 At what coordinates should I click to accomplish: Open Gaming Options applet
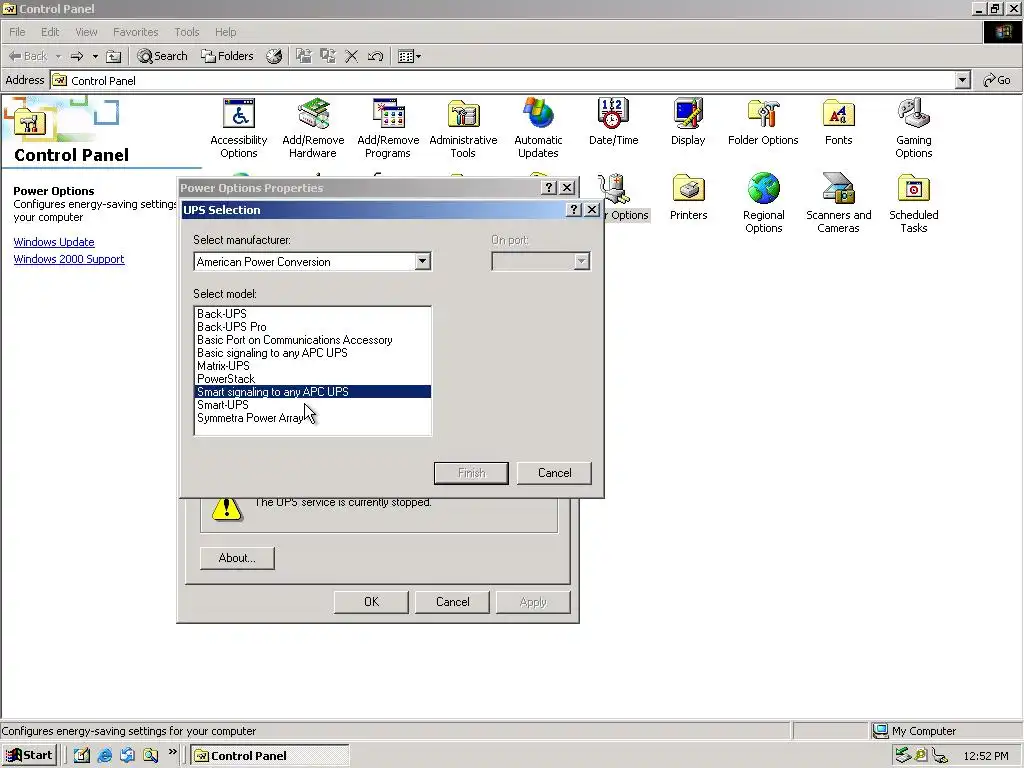click(x=914, y=128)
